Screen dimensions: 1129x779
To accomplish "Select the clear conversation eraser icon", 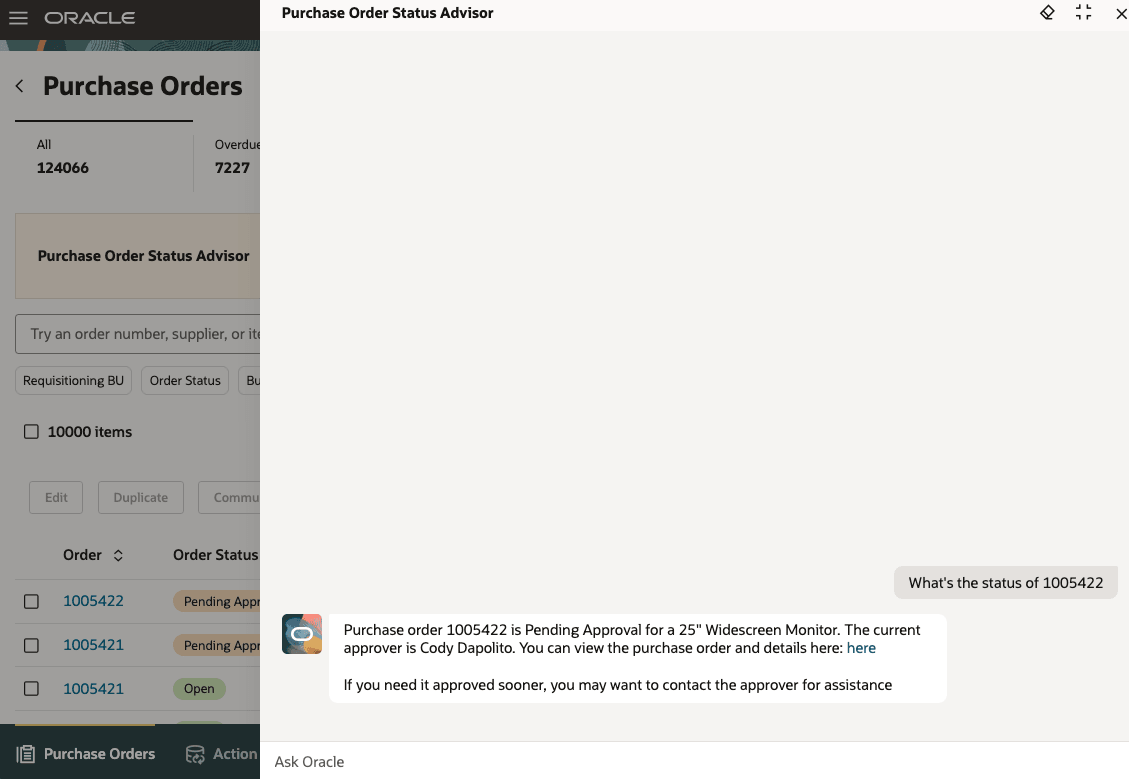I will [x=1047, y=13].
